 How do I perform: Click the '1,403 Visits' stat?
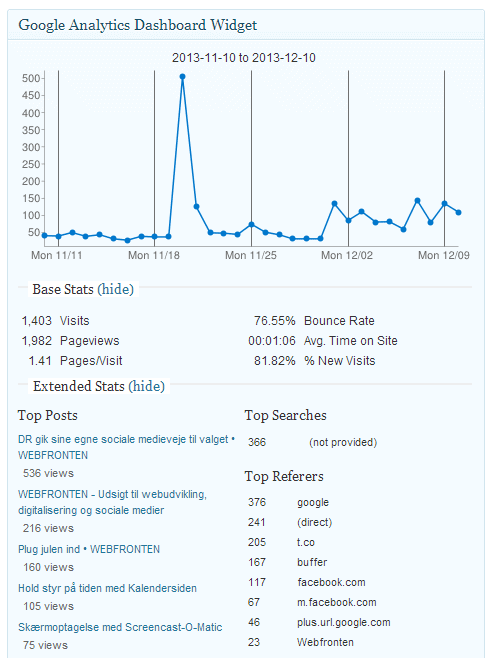(55, 321)
